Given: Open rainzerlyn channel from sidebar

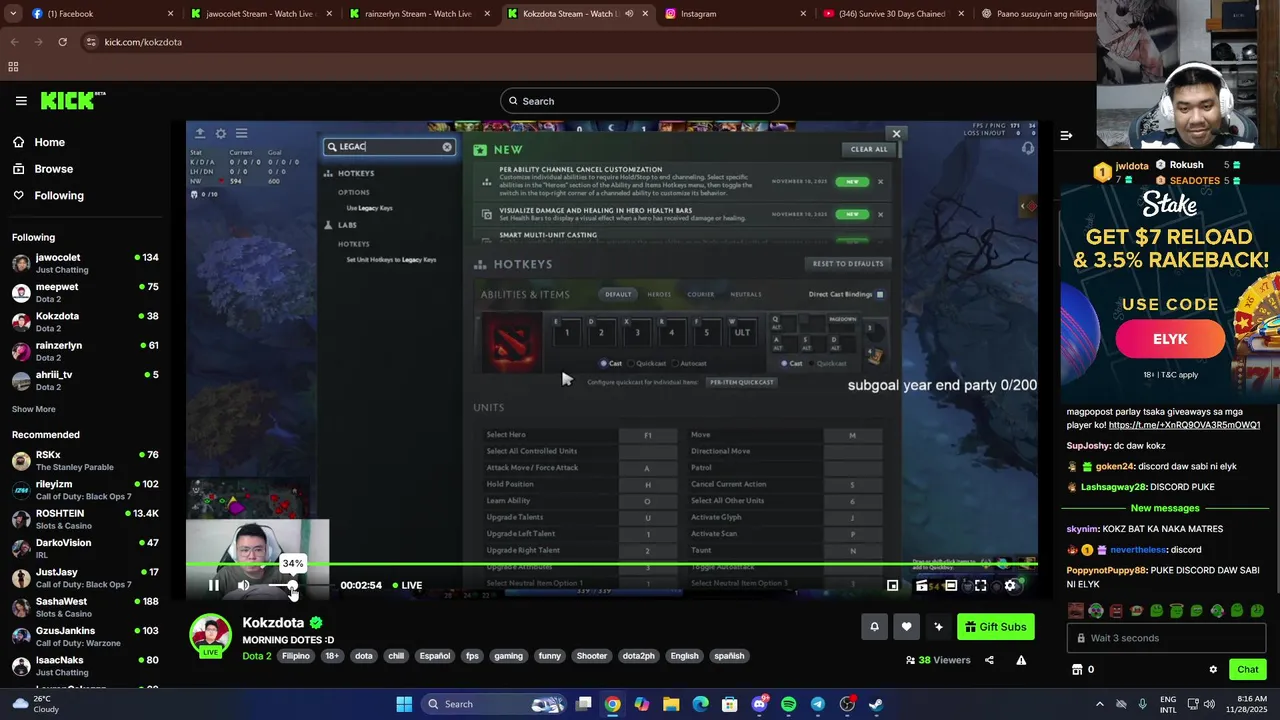Looking at the screenshot, I should click(x=86, y=351).
